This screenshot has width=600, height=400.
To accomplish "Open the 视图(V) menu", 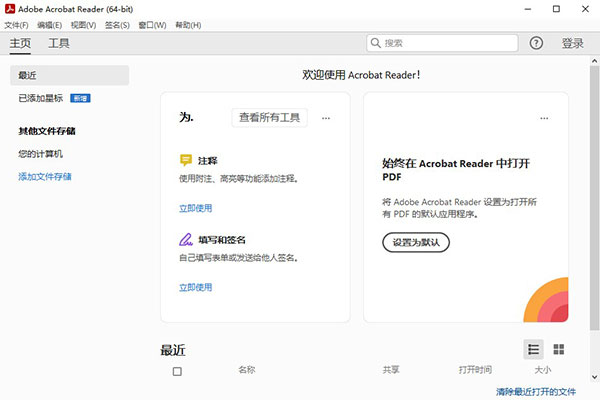I will tap(84, 24).
